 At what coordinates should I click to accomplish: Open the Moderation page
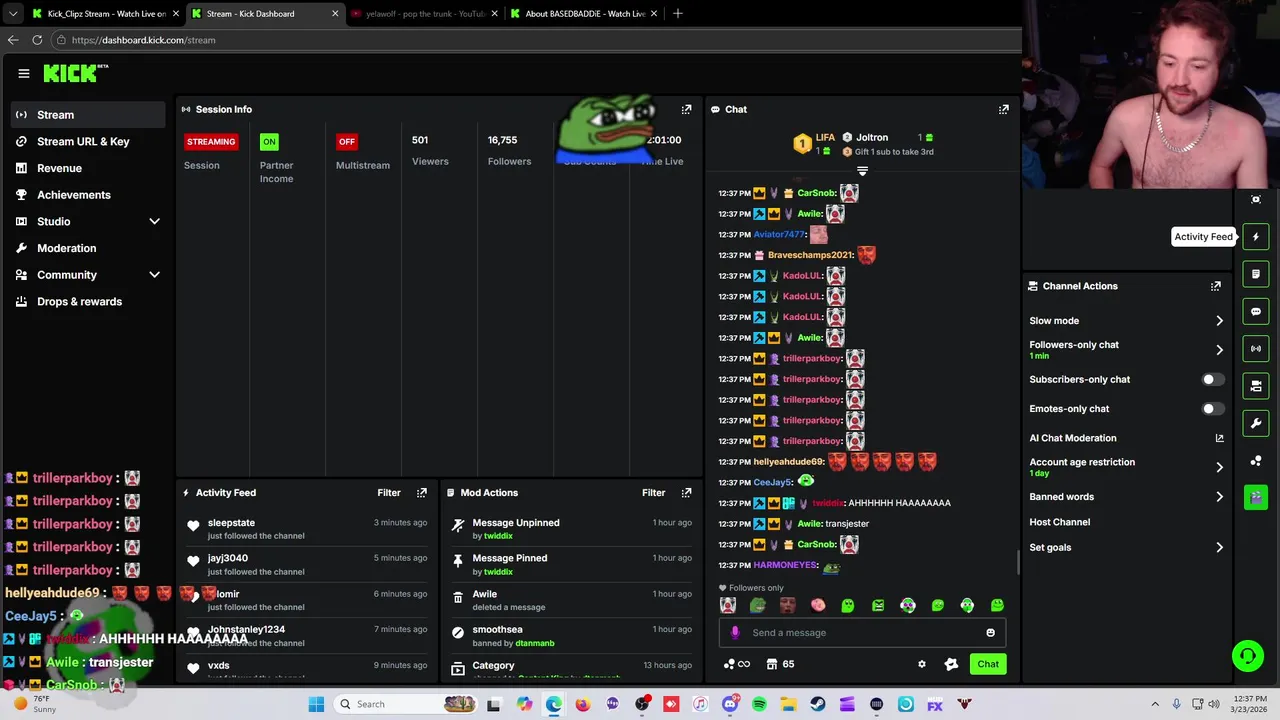88,248
